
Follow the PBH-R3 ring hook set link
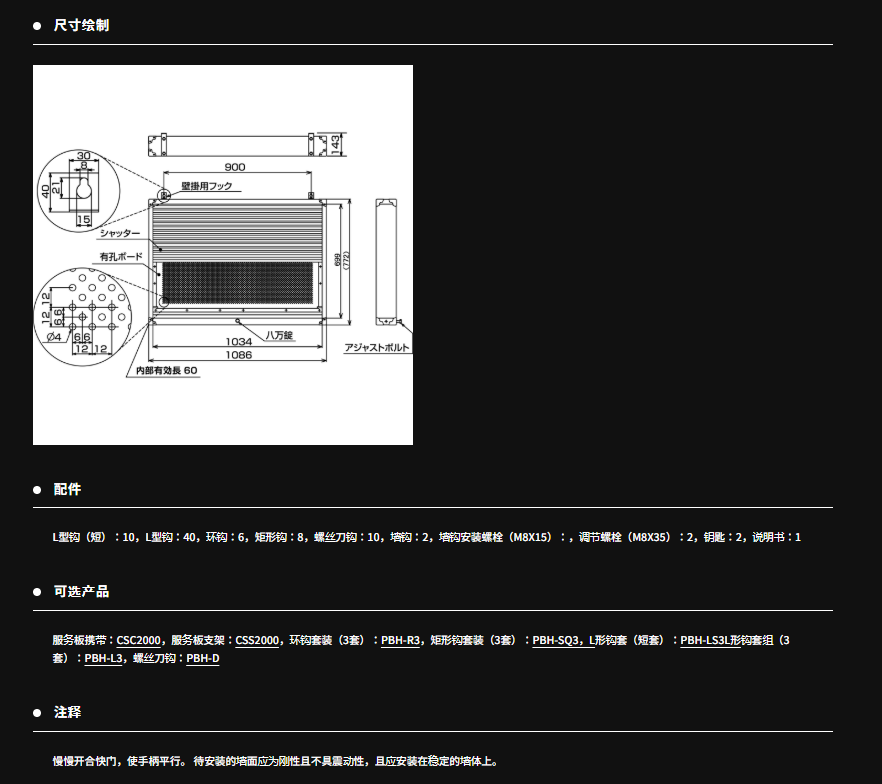coord(400,640)
